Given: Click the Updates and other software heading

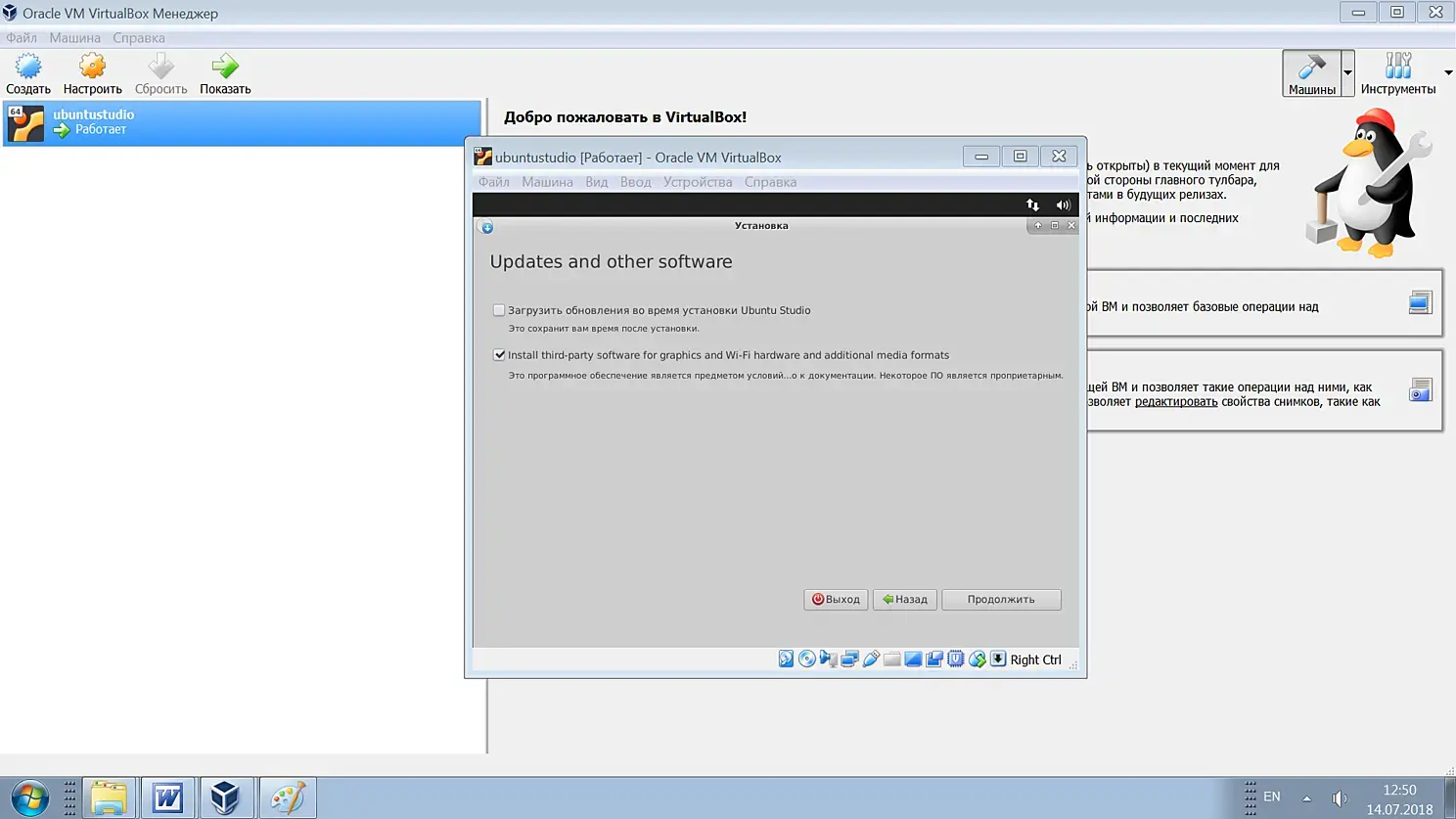Looking at the screenshot, I should point(611,262).
